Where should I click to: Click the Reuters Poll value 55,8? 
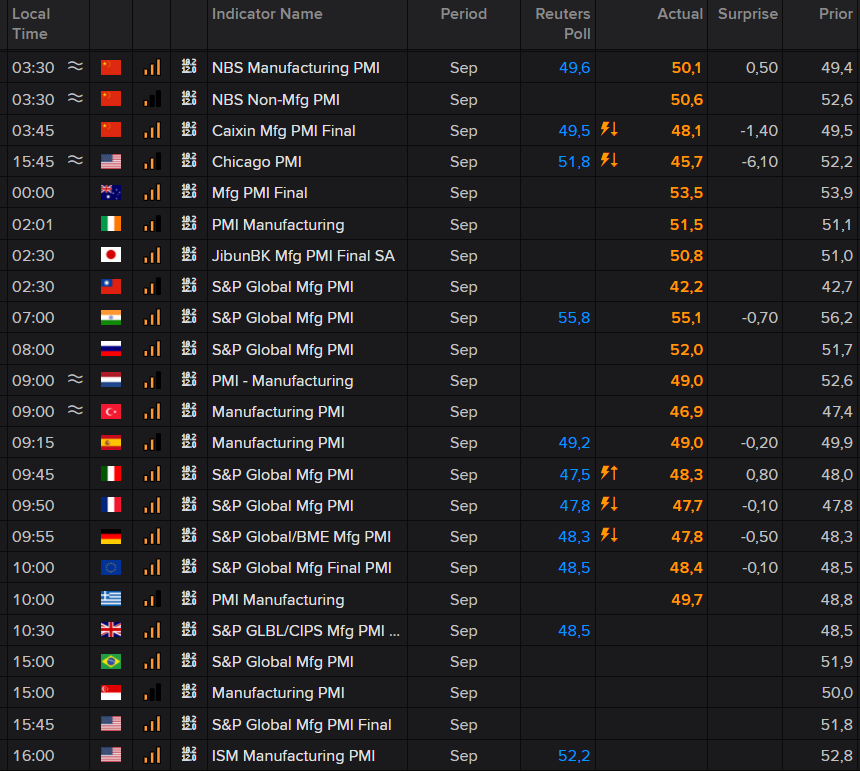pos(574,318)
